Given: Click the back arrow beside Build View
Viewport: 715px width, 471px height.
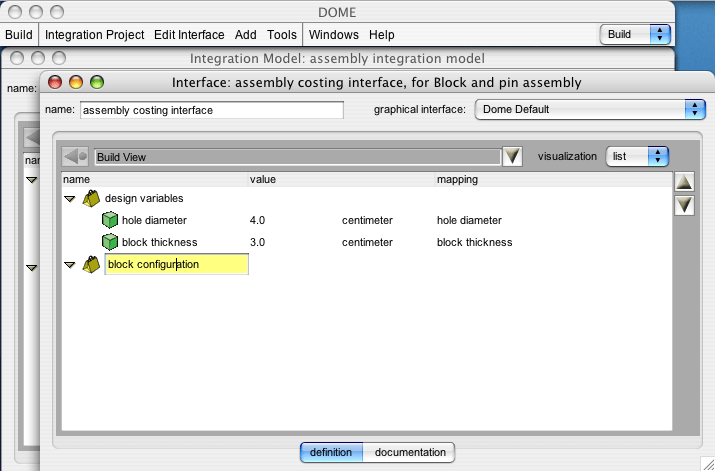Looking at the screenshot, I should [75, 157].
